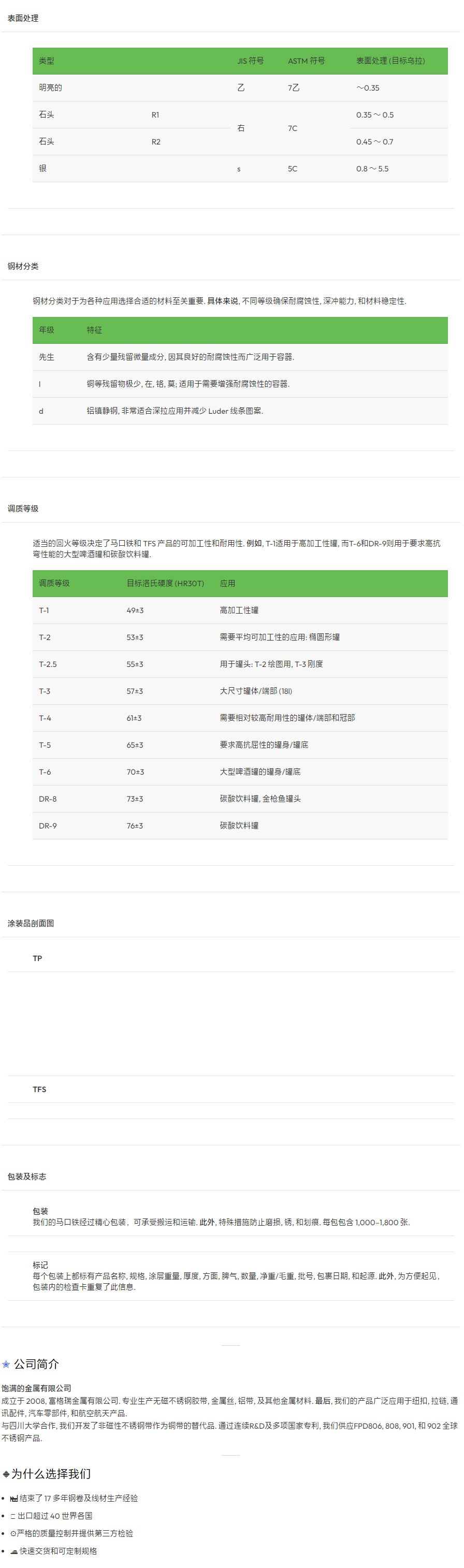The width and height of the screenshot is (464, 1568).
Task: Select the 包装及标志 section heading
Action: (27, 1177)
